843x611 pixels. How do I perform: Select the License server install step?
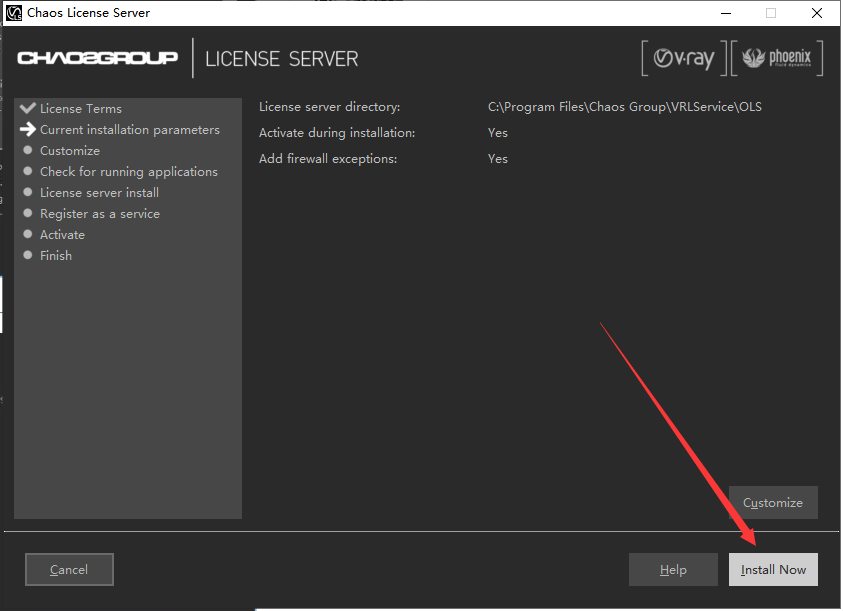click(99, 193)
